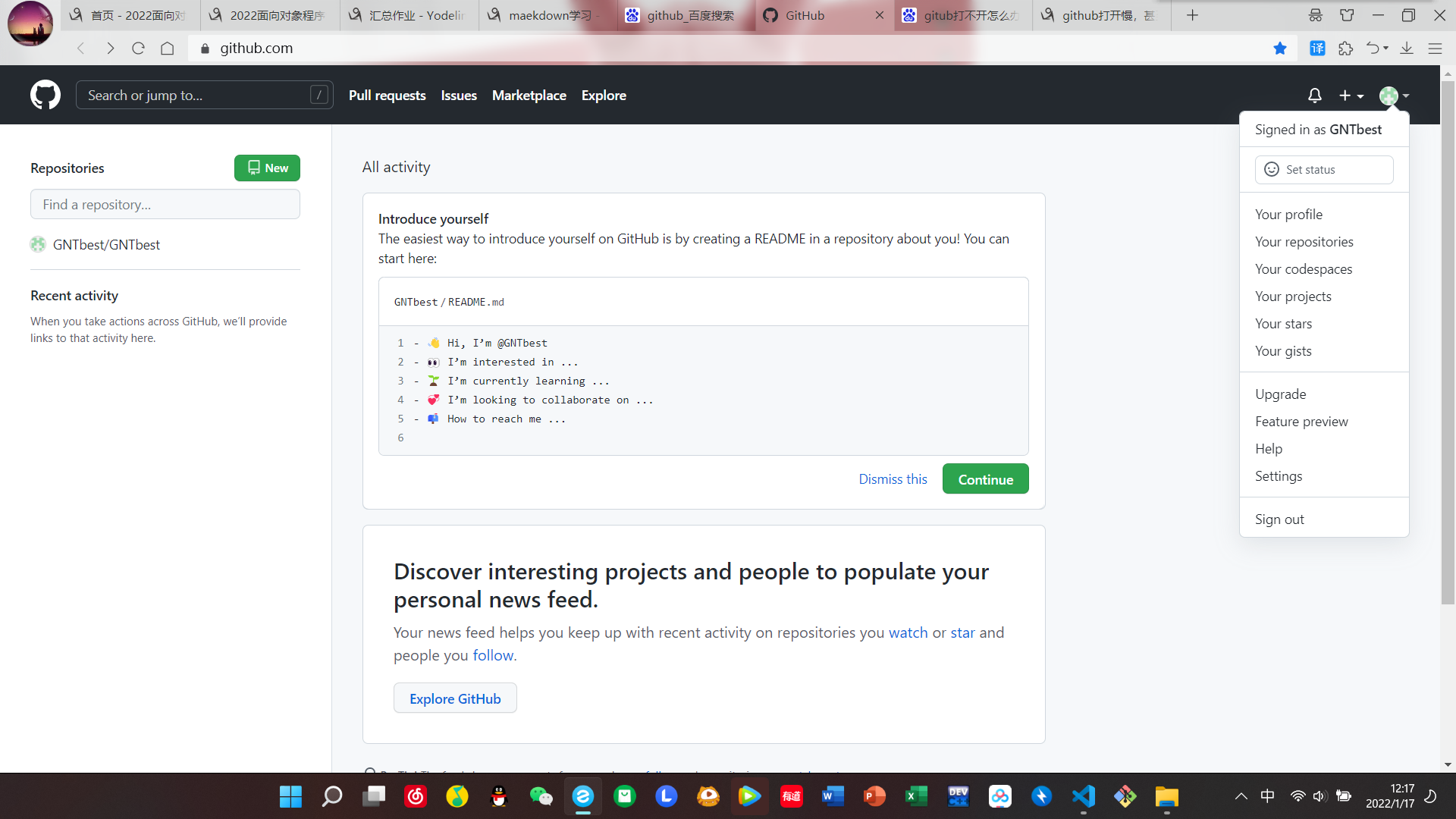
Task: Click the bookmark star in address bar
Action: click(1280, 49)
